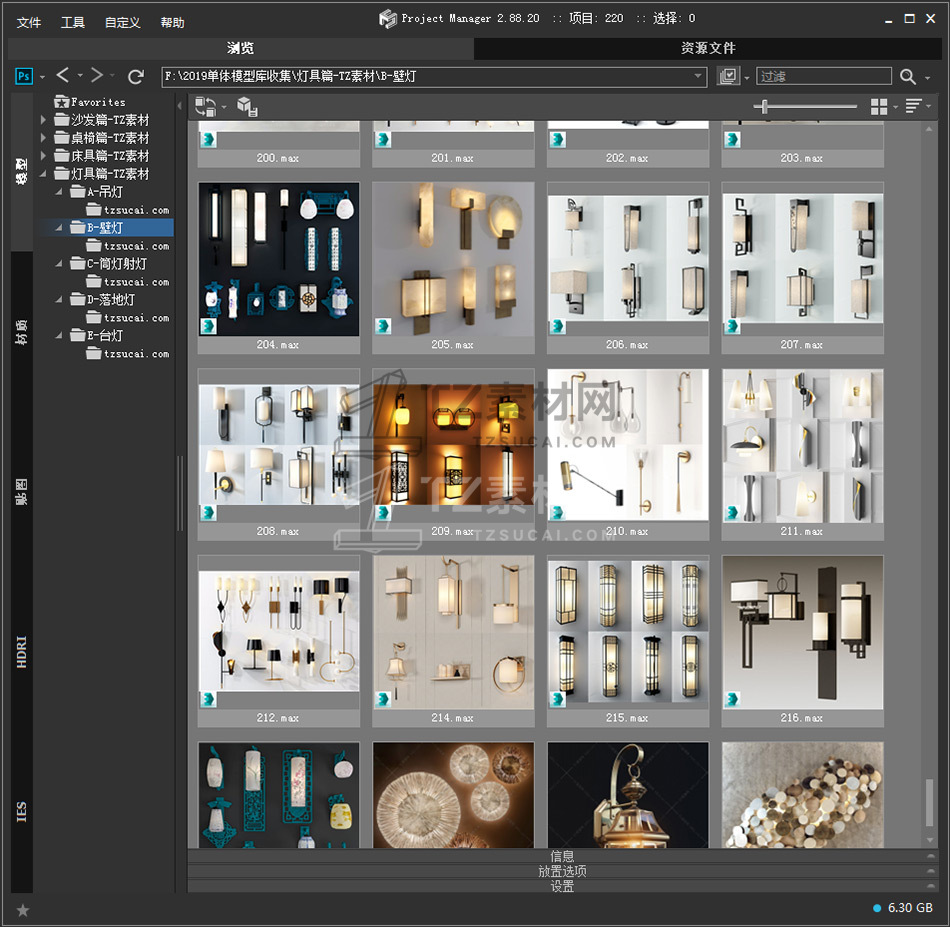Select the HDRI side tab

pos(22,650)
